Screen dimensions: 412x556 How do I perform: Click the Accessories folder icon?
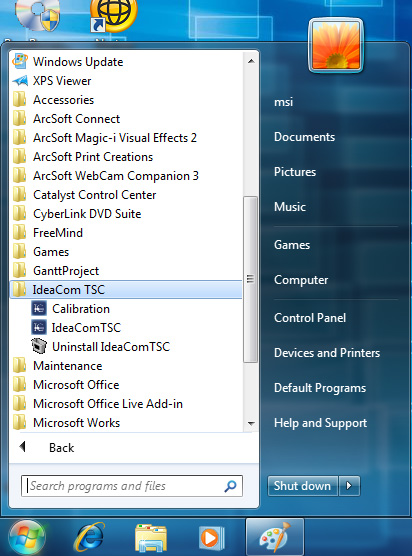point(20,100)
